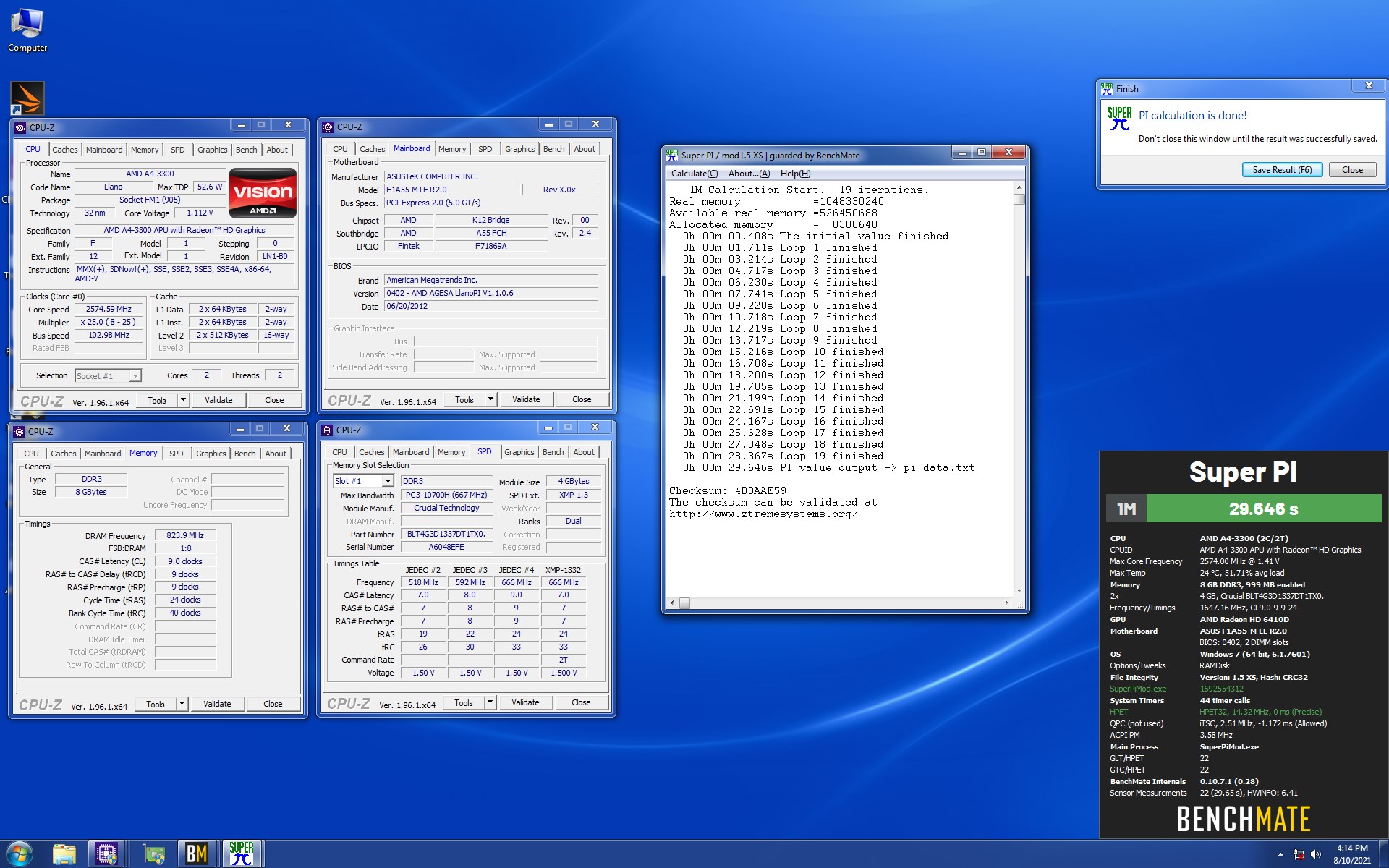Click Validate in the Memory window
The image size is (1389, 868).
point(217,704)
